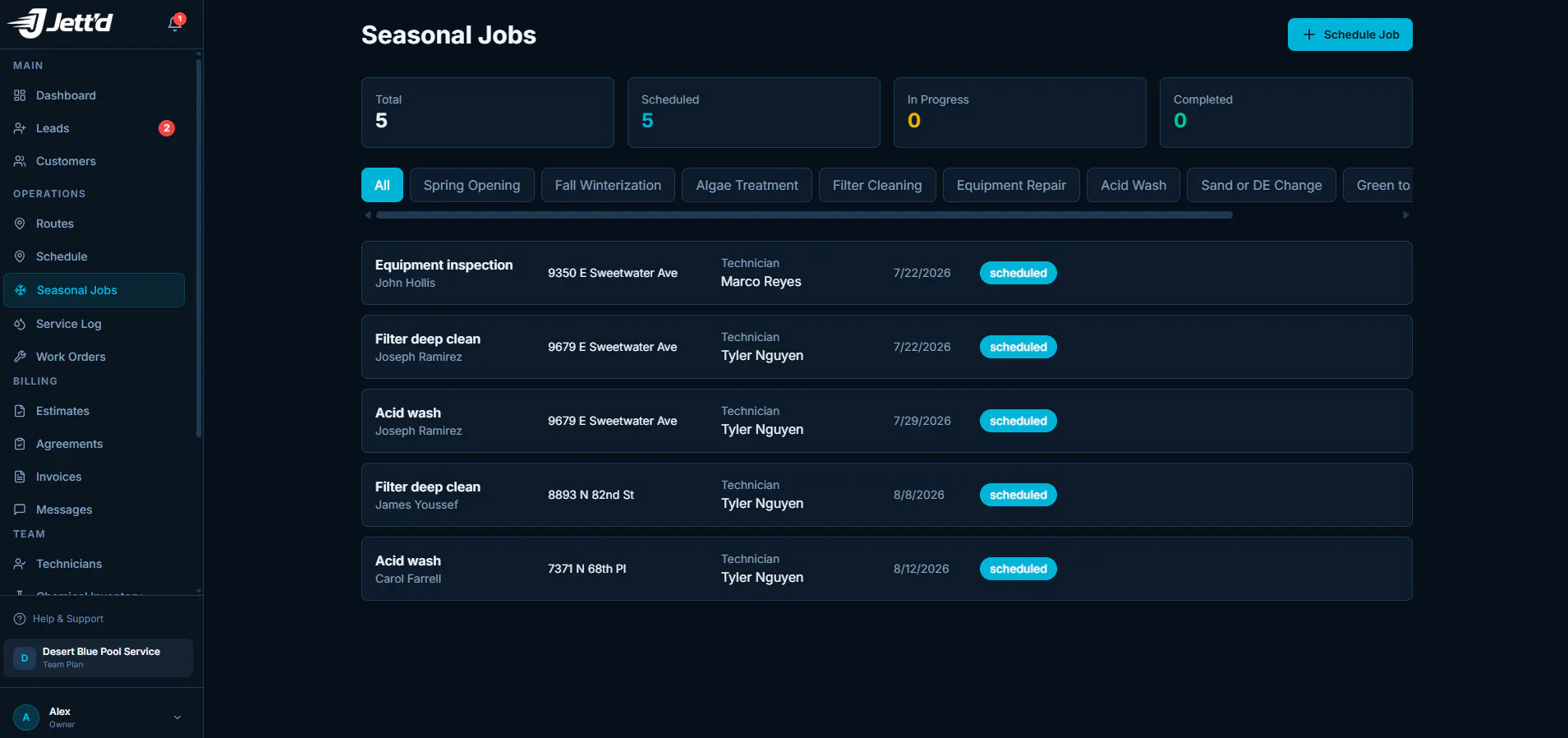Click the Dashboard grid icon
The image size is (1568, 738).
tap(20, 95)
